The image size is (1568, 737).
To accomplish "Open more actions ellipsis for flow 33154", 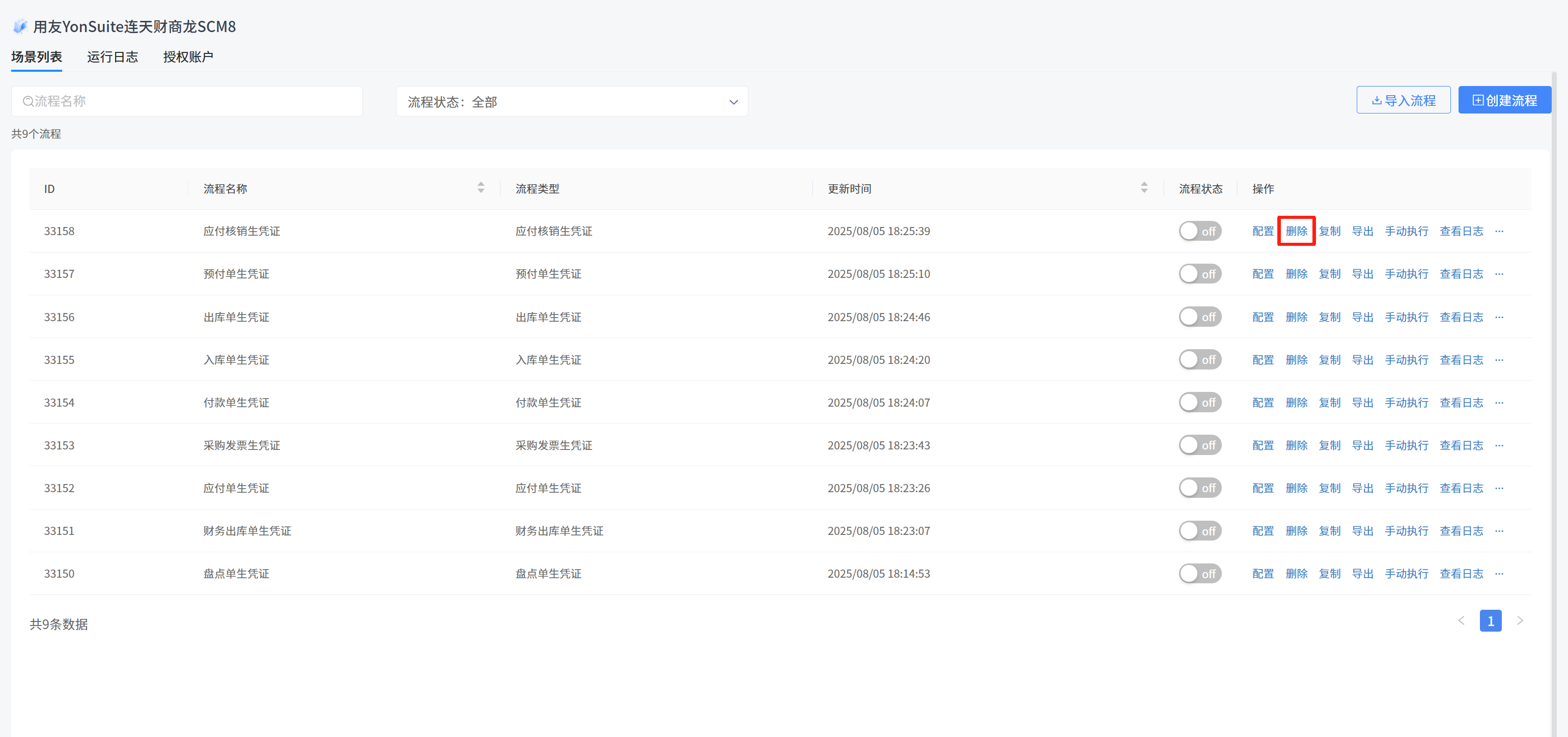I will tap(1499, 403).
